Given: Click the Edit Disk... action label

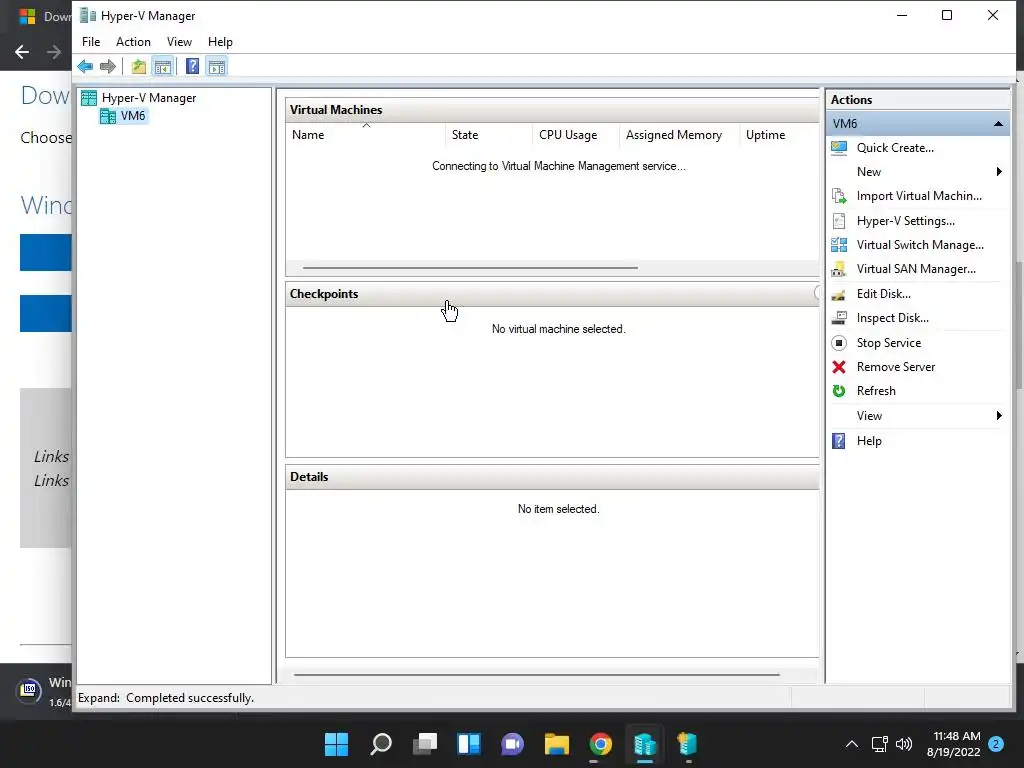Looking at the screenshot, I should click(883, 294).
